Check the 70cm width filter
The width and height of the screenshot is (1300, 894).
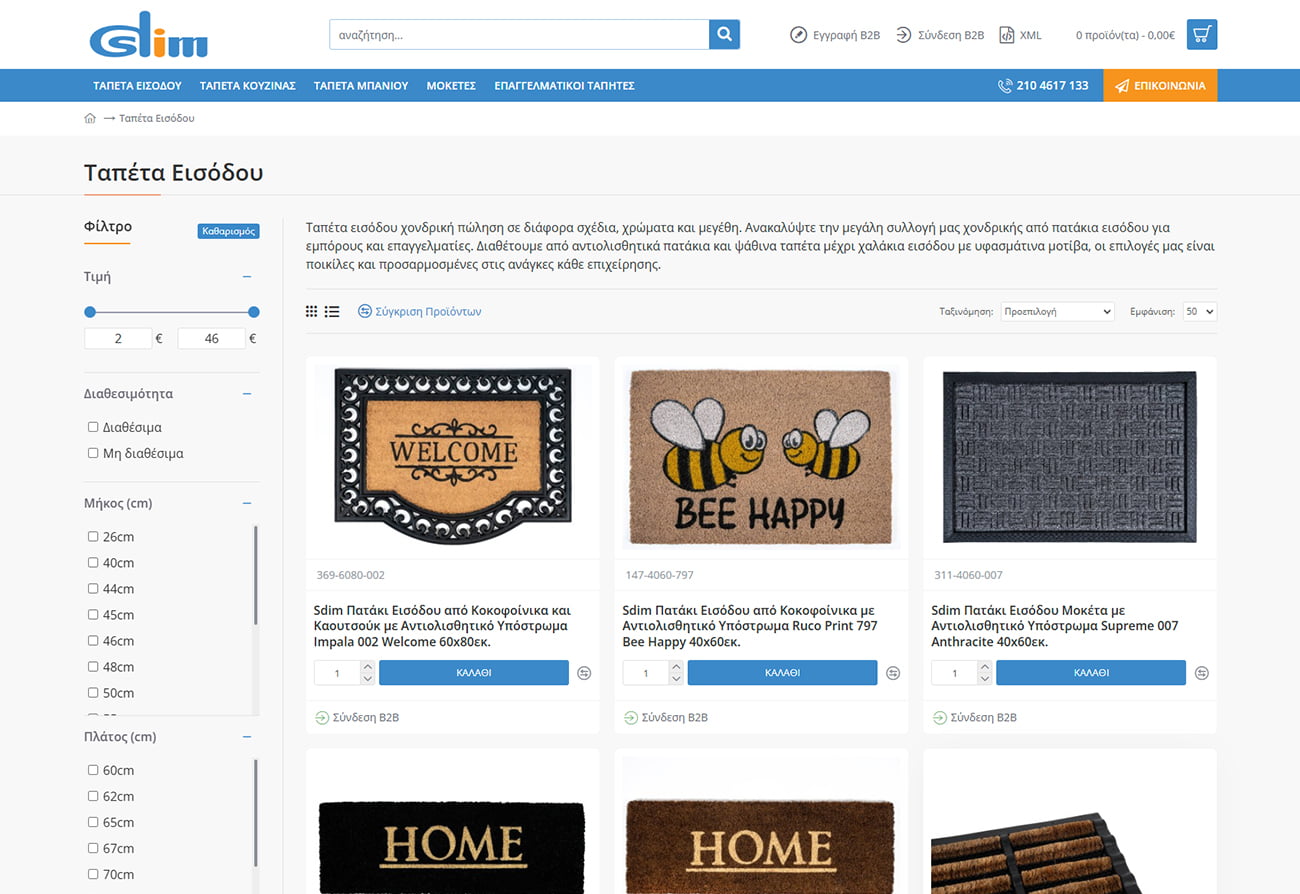[93, 875]
